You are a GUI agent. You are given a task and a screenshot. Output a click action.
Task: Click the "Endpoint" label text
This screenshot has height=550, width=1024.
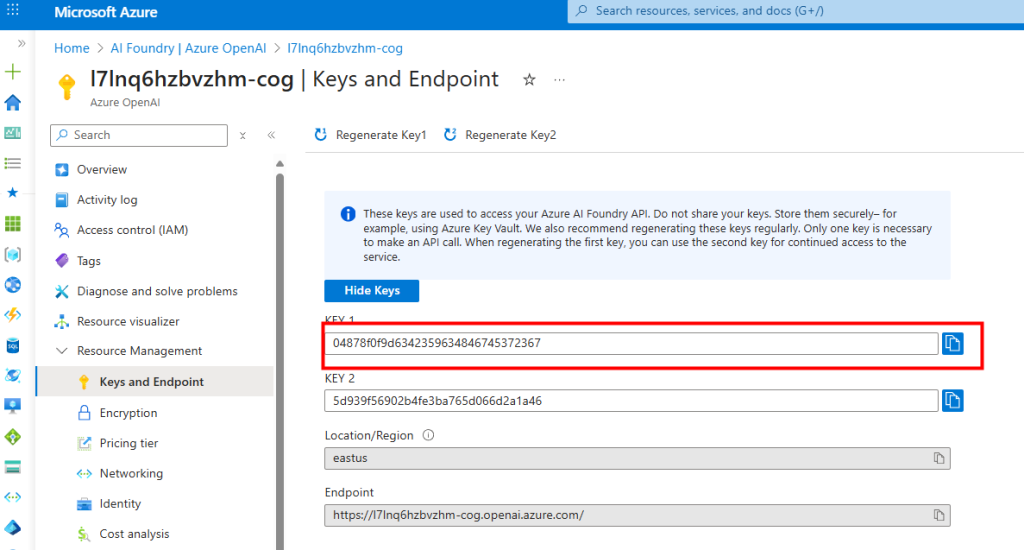click(349, 493)
